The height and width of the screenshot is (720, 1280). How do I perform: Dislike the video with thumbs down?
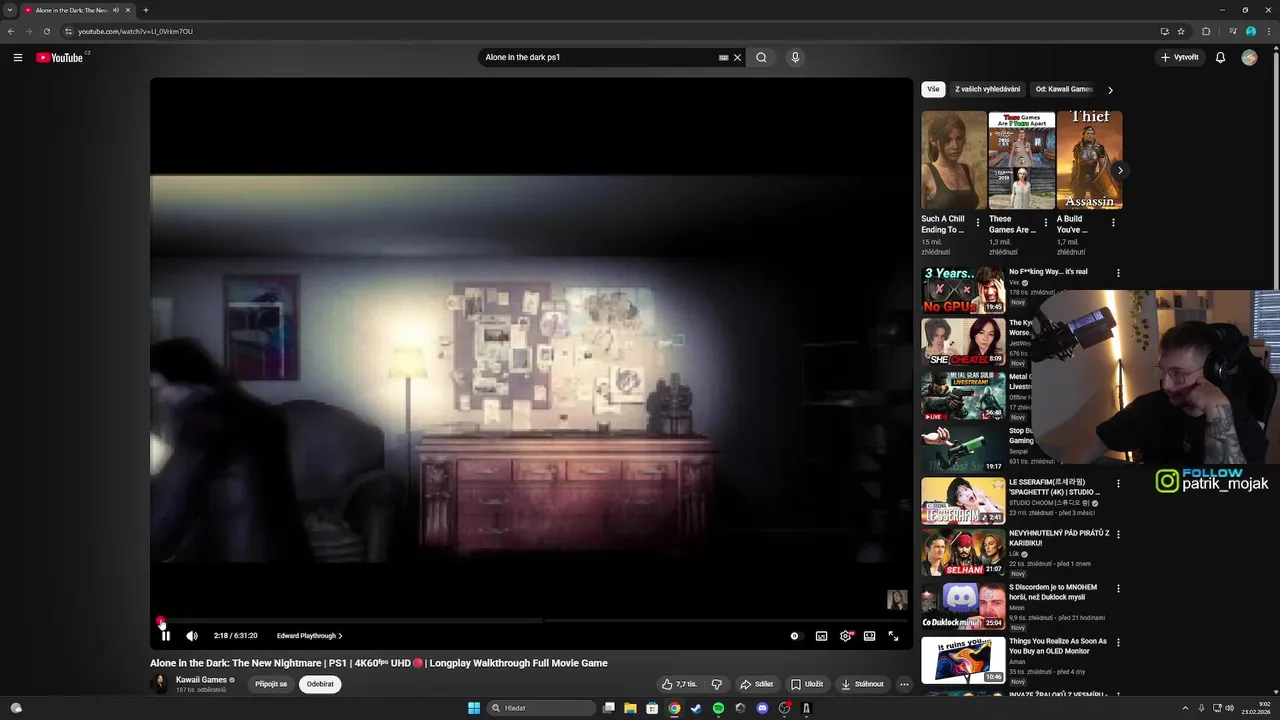pyautogui.click(x=717, y=684)
